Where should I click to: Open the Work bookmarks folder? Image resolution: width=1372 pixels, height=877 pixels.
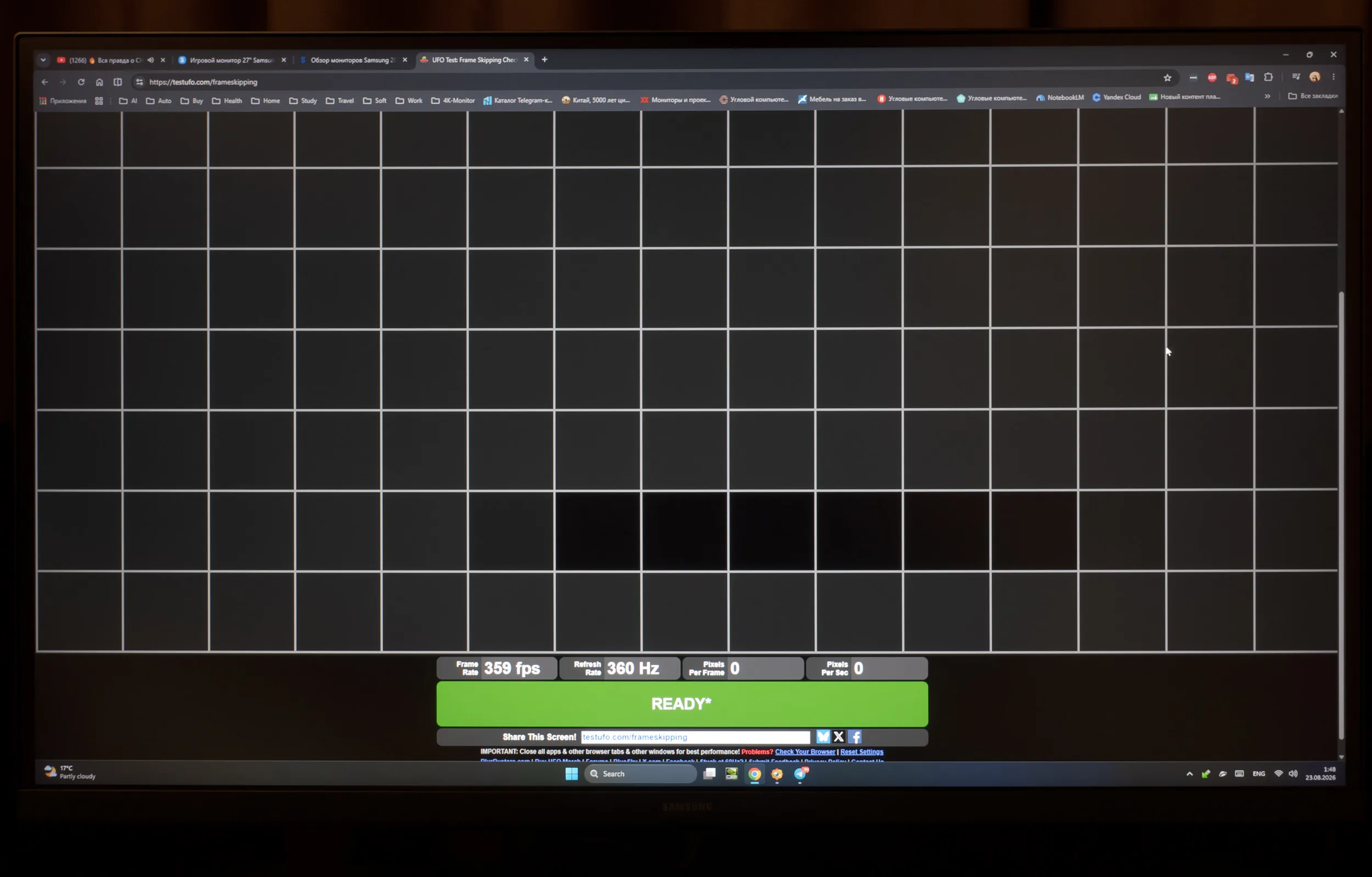coord(409,100)
